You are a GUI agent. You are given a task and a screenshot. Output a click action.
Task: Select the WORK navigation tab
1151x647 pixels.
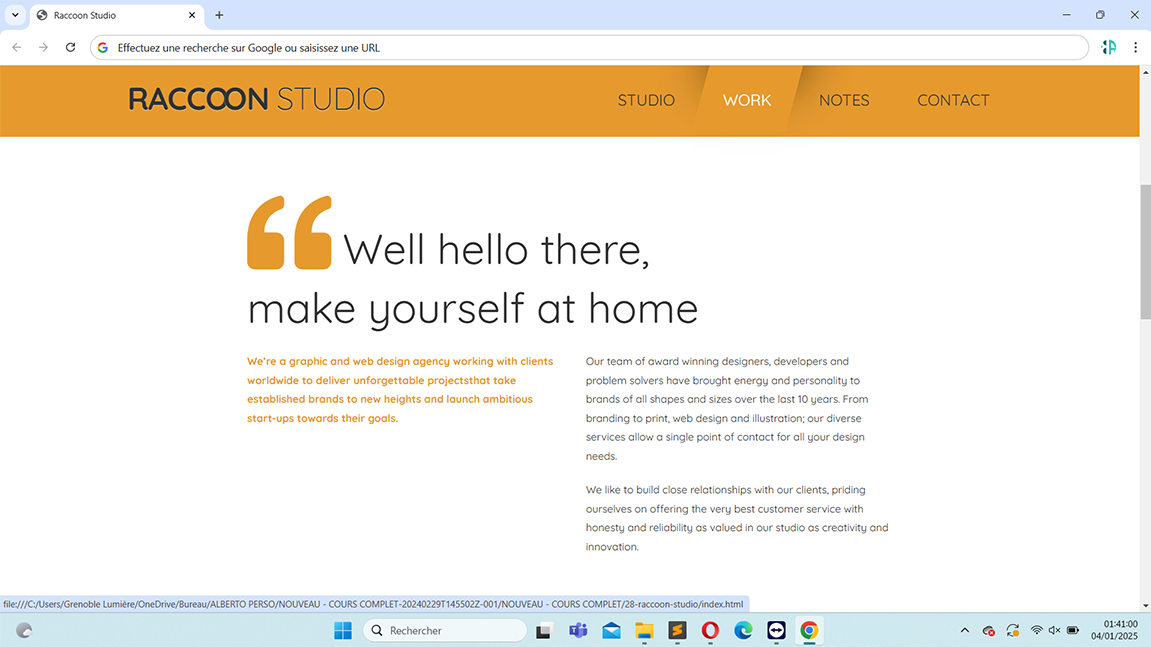click(747, 100)
